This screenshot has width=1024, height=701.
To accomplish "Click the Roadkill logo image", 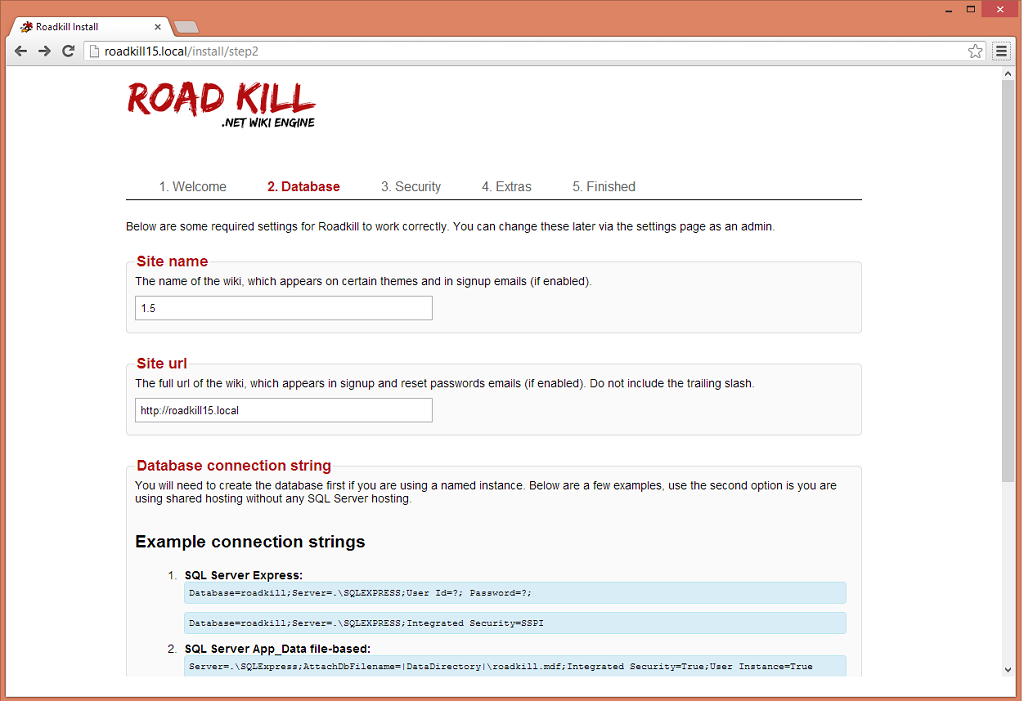I will 221,104.
